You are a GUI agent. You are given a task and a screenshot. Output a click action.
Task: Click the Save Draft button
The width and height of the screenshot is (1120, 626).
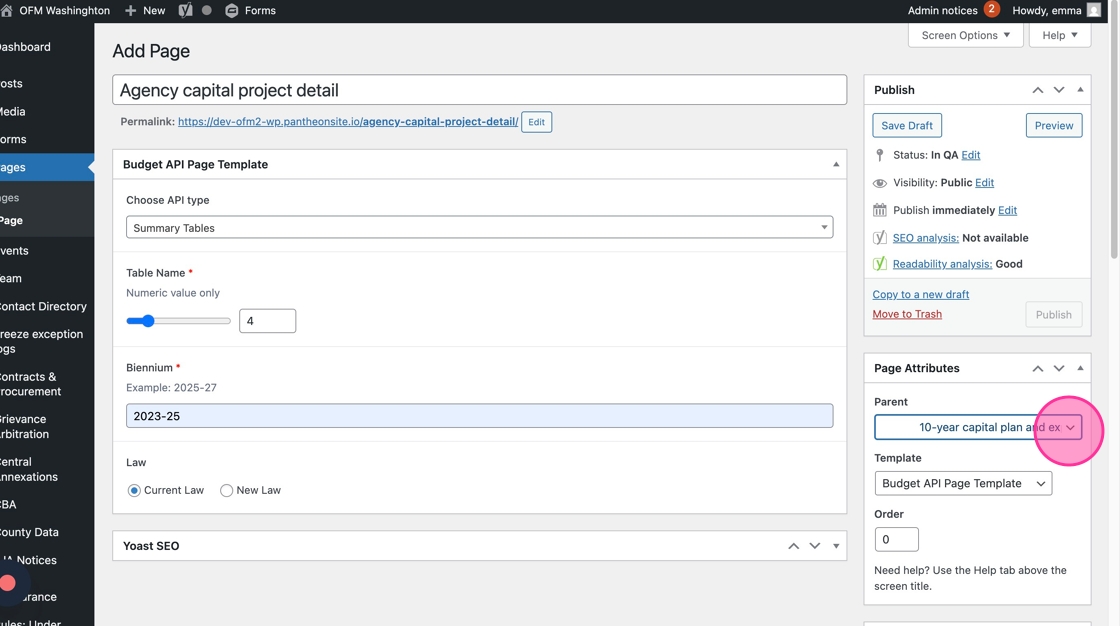(907, 125)
